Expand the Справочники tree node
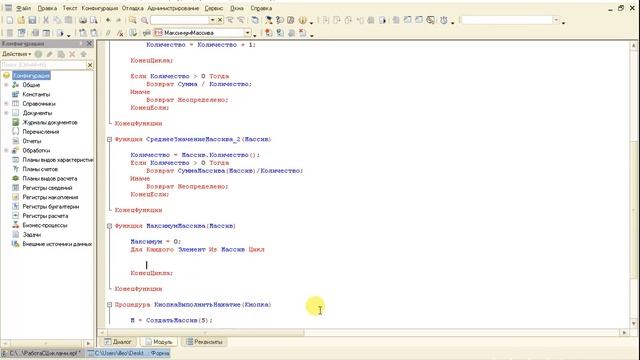 (x=6, y=104)
